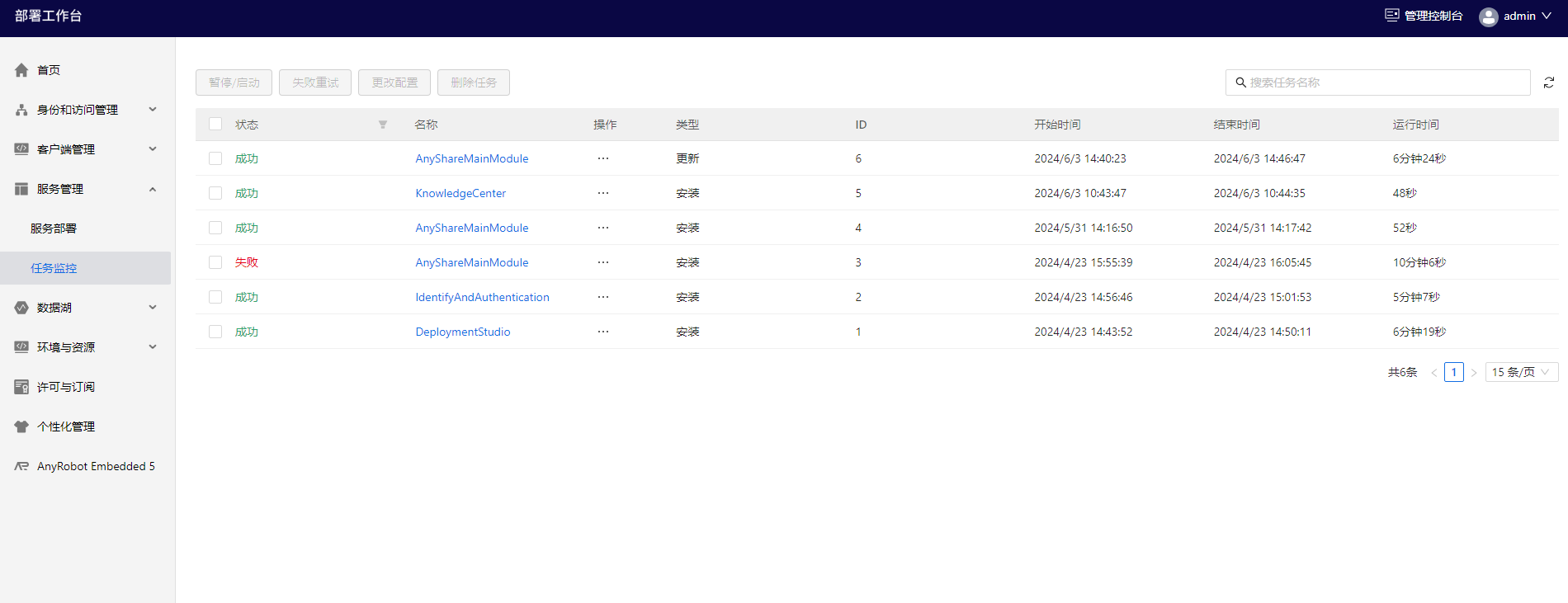Screen dimensions: 1568x603
Task: Open actions menu for failed task ID 3
Action: 603,262
